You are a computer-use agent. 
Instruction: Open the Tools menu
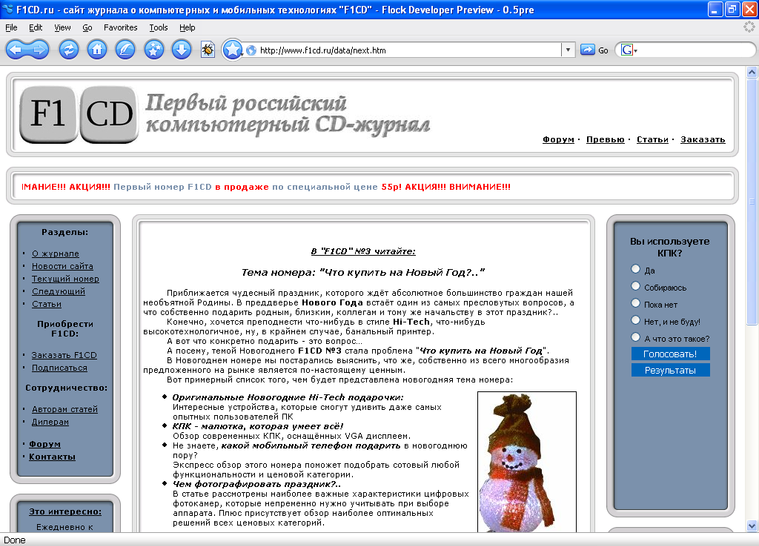coord(158,28)
